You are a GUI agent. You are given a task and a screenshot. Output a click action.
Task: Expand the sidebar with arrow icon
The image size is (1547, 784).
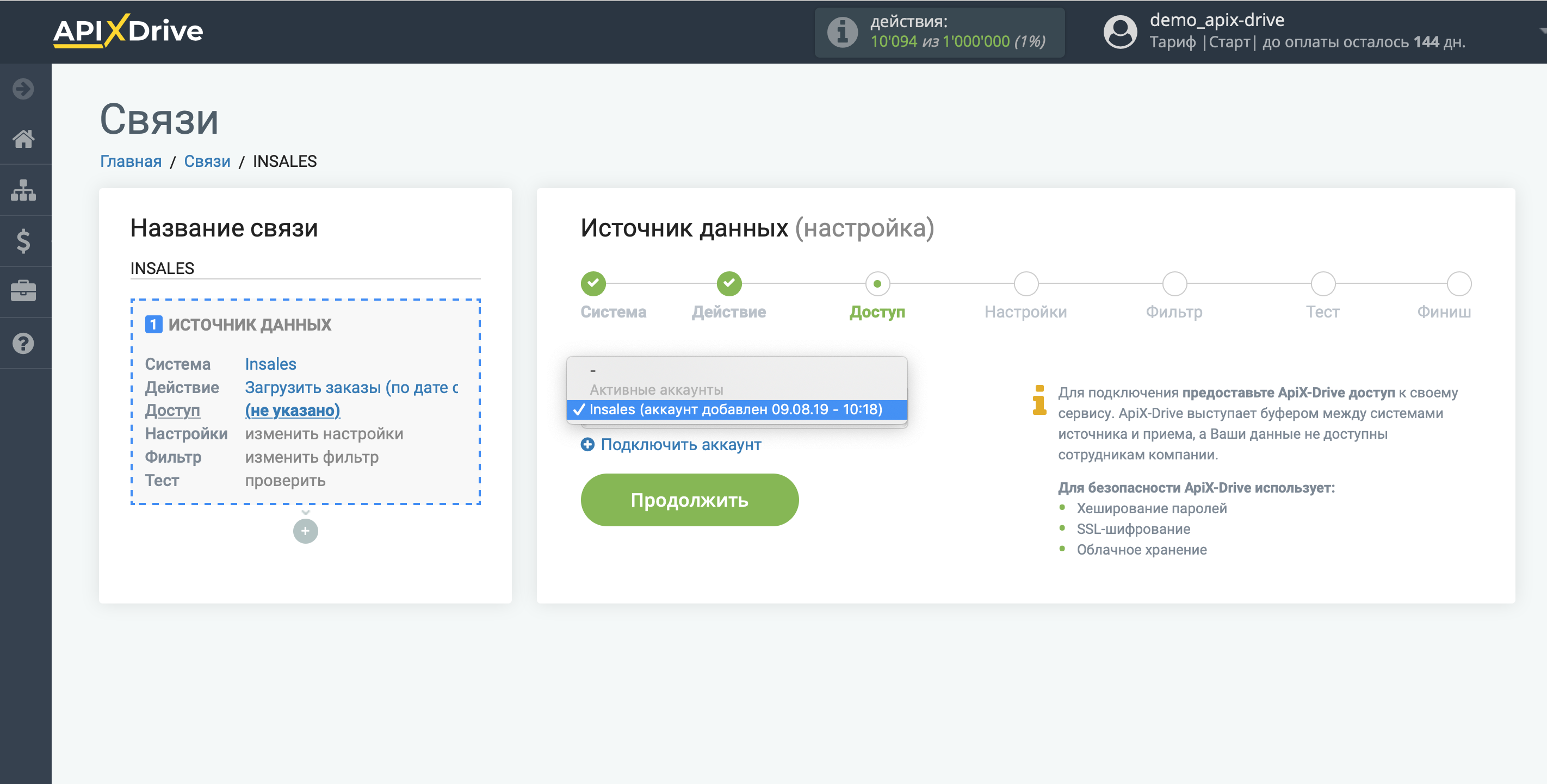[23, 89]
